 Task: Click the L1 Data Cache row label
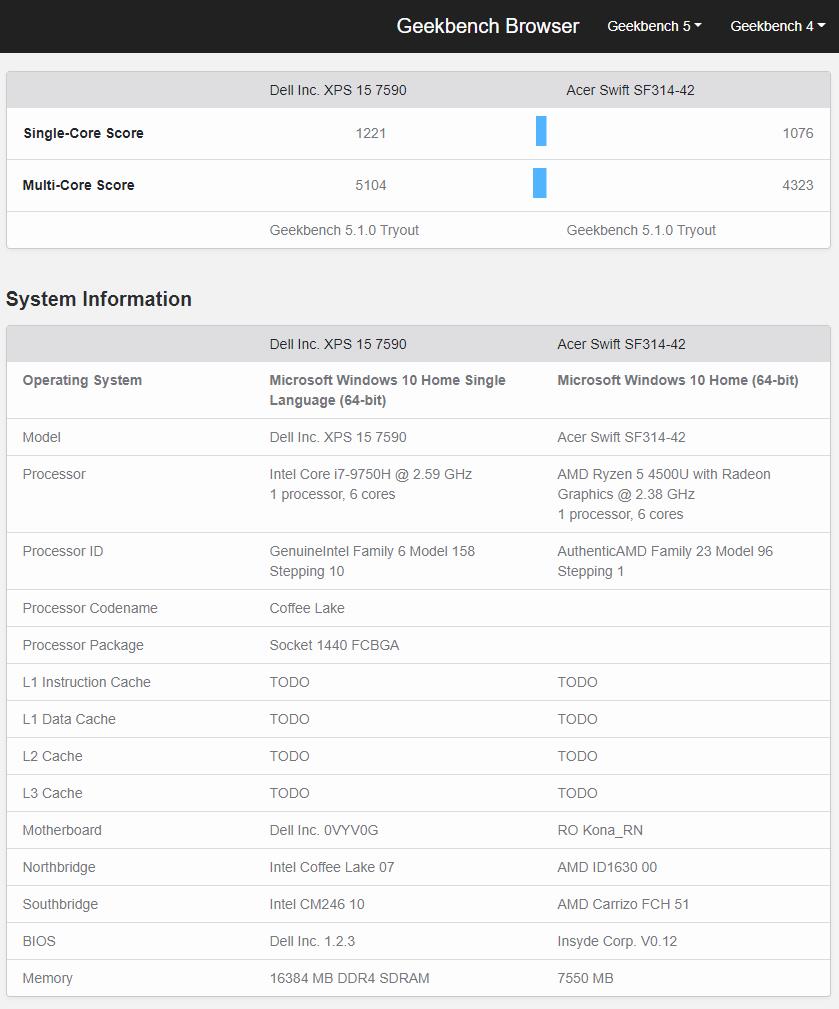69,719
